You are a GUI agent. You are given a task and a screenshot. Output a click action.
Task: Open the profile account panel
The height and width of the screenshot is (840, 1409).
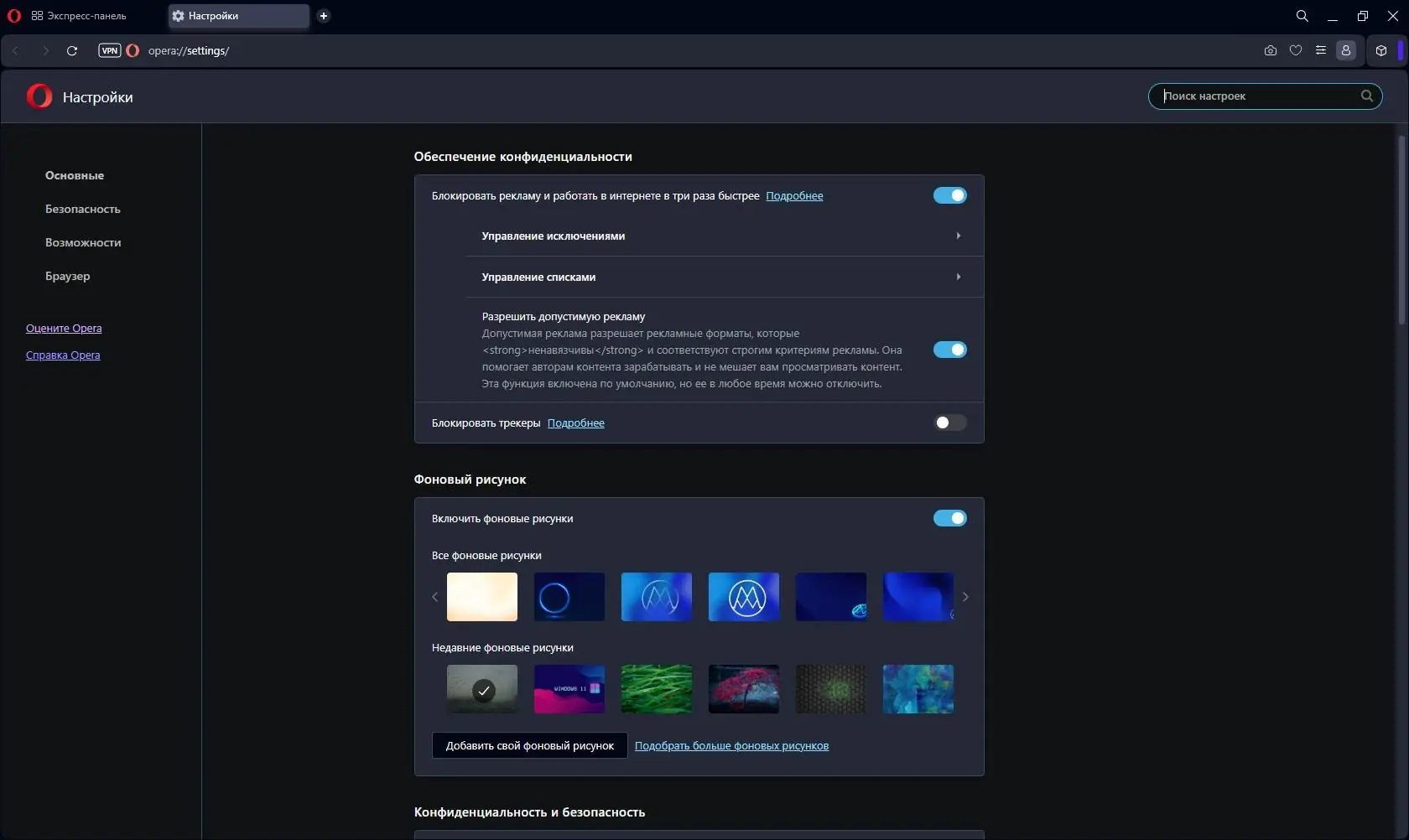1346,50
